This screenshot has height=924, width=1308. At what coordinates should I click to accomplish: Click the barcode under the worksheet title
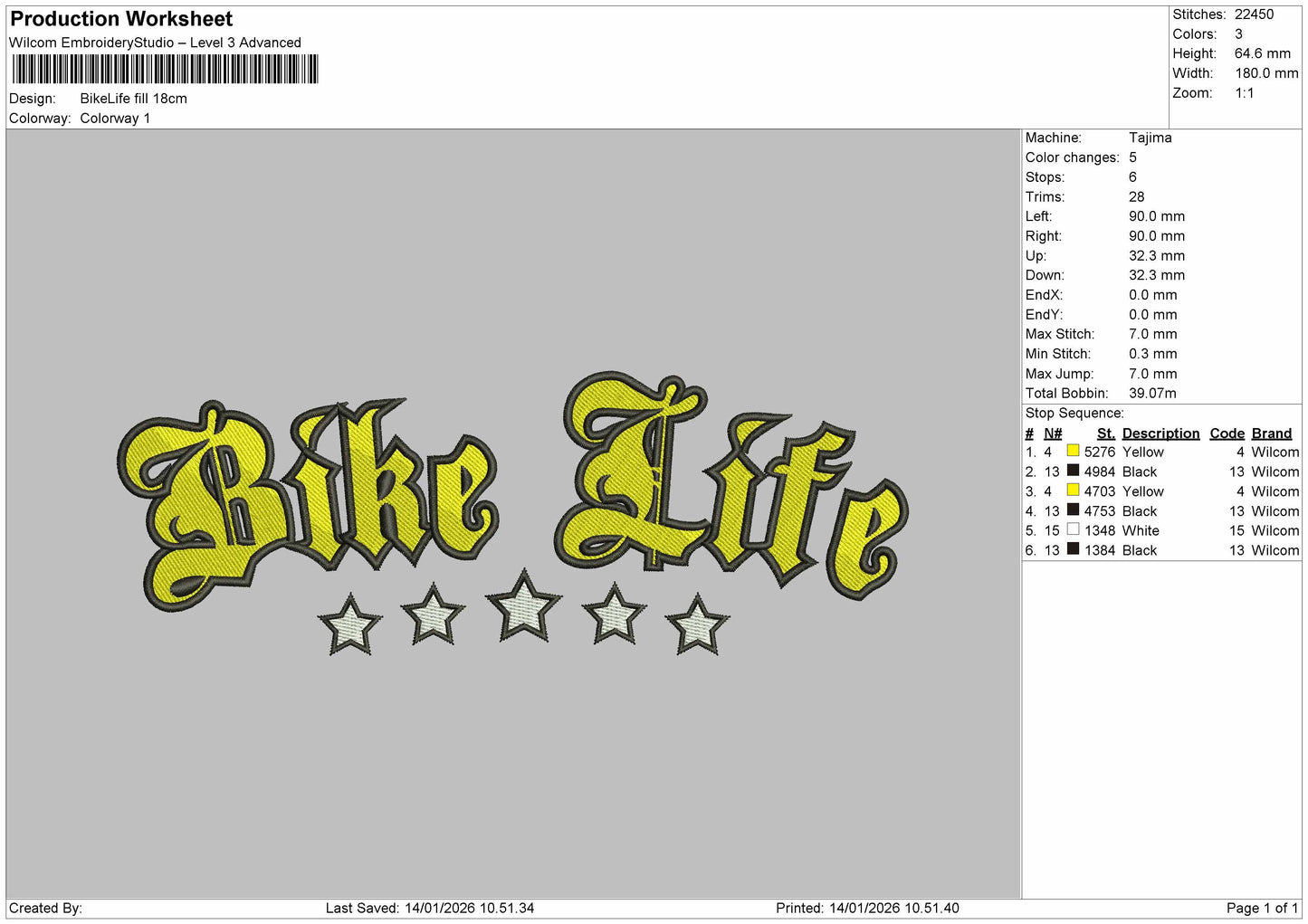coord(165,70)
